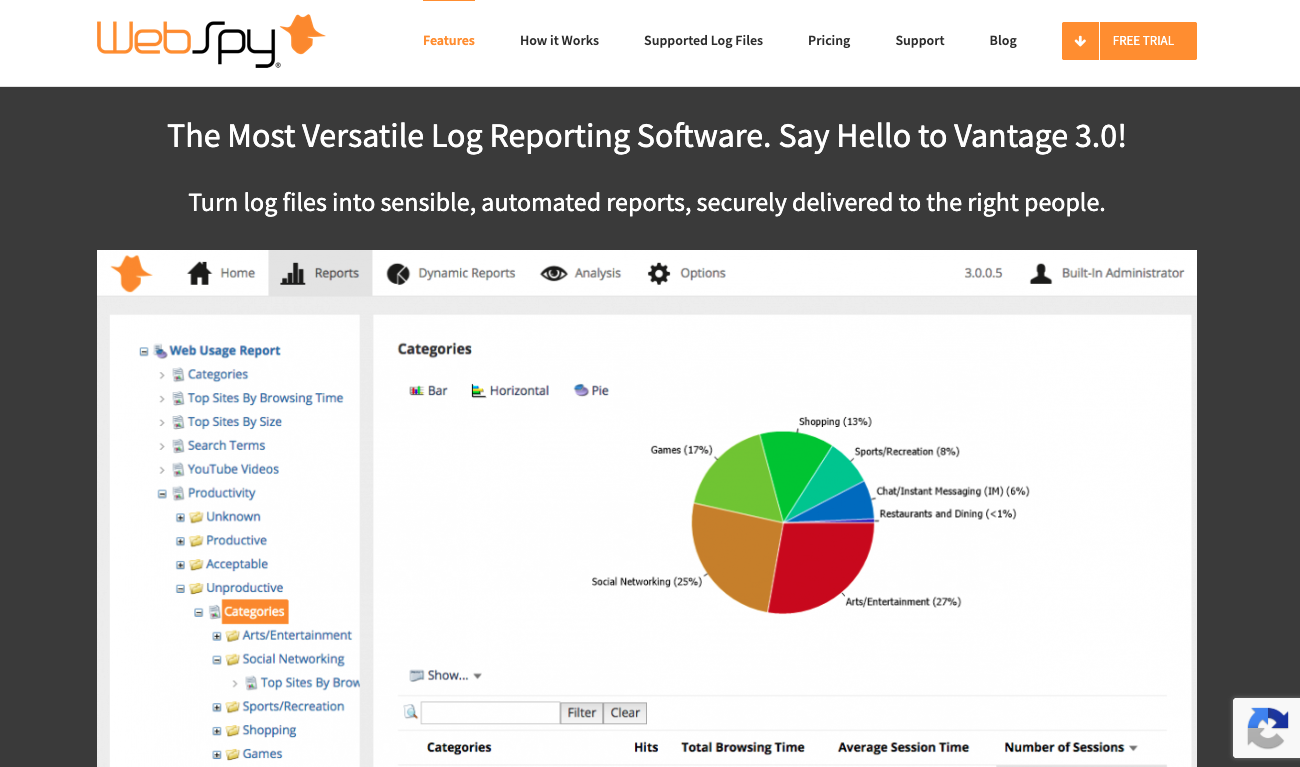Open Supported Log Files page
The image size is (1300, 767).
coord(703,41)
